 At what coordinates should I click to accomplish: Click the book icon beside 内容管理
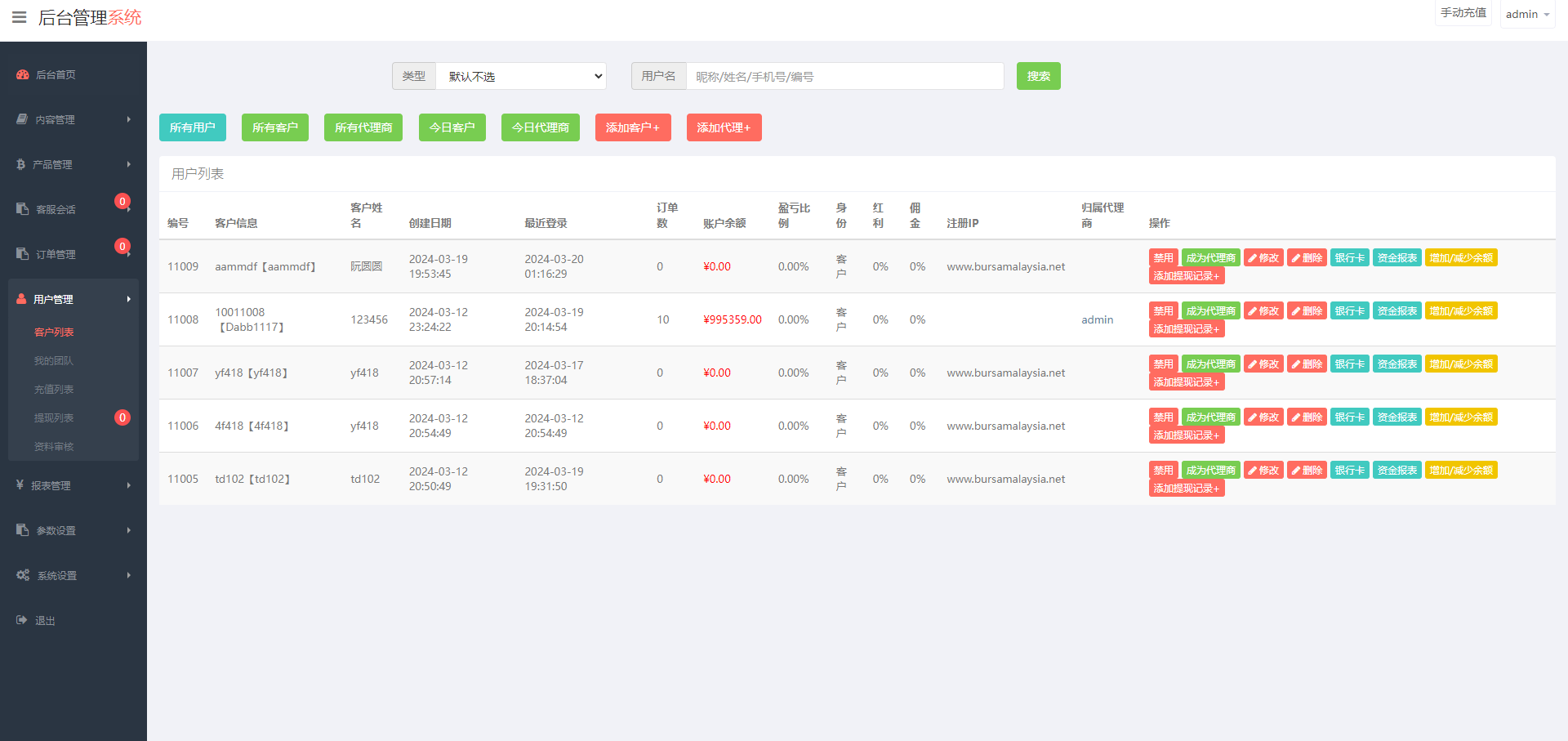tap(22, 119)
